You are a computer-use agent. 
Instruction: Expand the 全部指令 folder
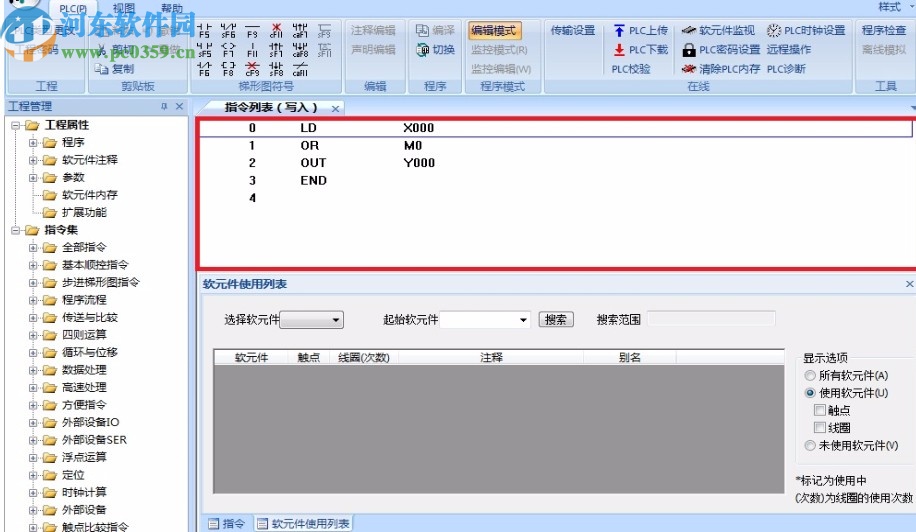(33, 248)
